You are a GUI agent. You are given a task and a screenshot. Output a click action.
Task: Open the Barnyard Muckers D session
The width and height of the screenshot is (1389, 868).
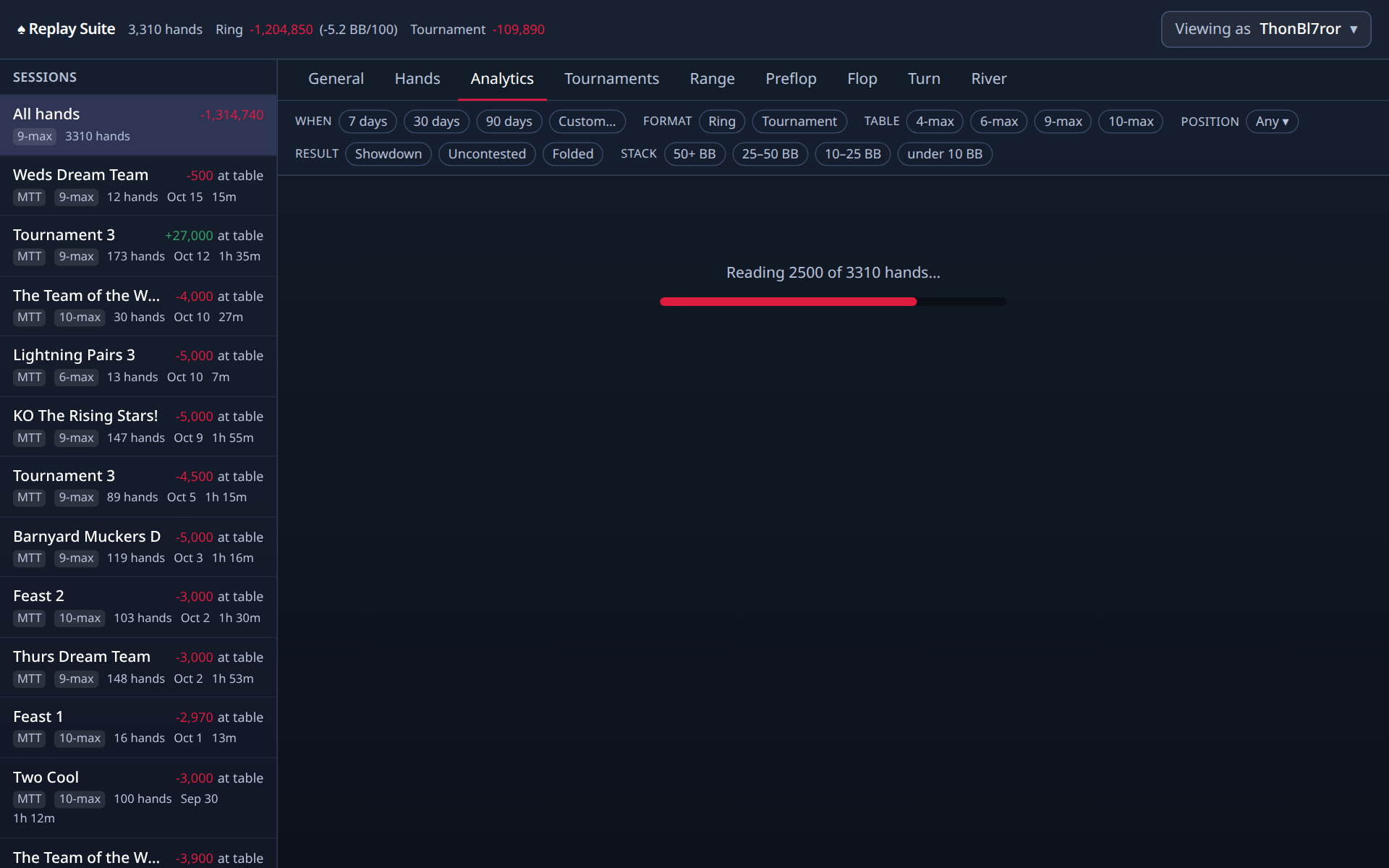tap(138, 547)
